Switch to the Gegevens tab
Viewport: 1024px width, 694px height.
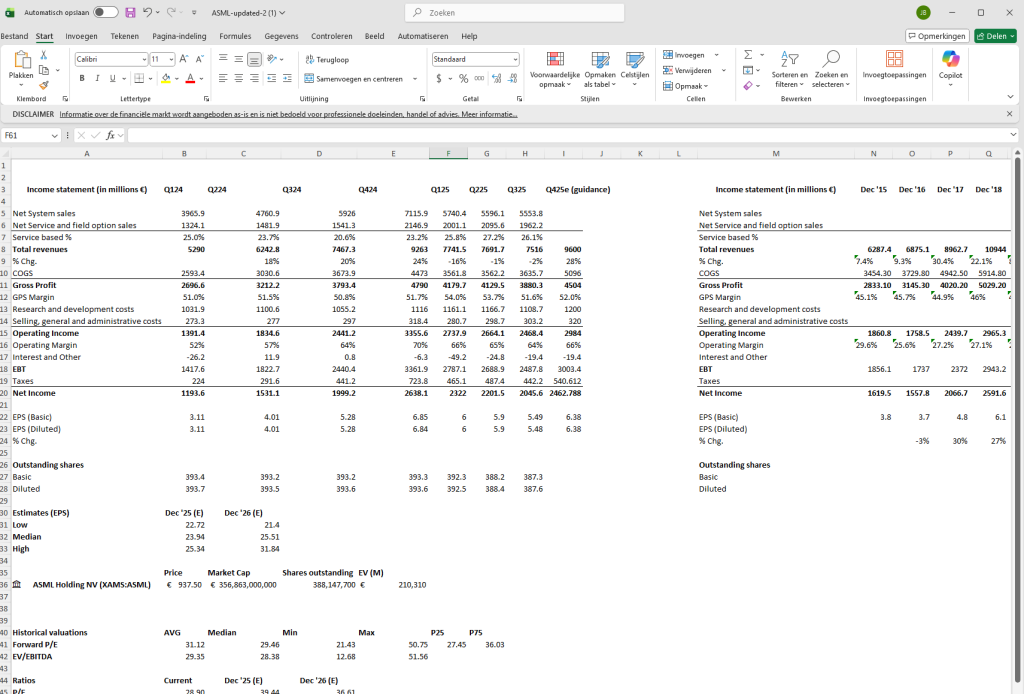[x=281, y=36]
